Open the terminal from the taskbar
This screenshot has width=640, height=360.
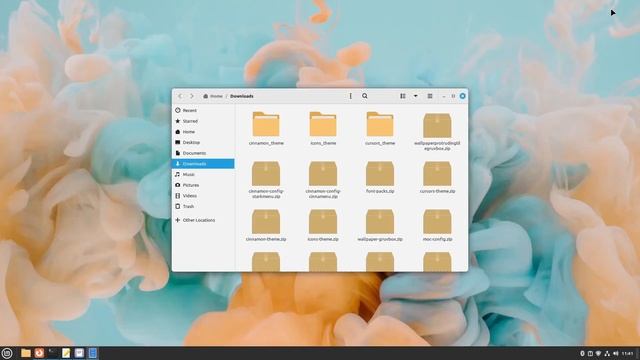click(53, 353)
